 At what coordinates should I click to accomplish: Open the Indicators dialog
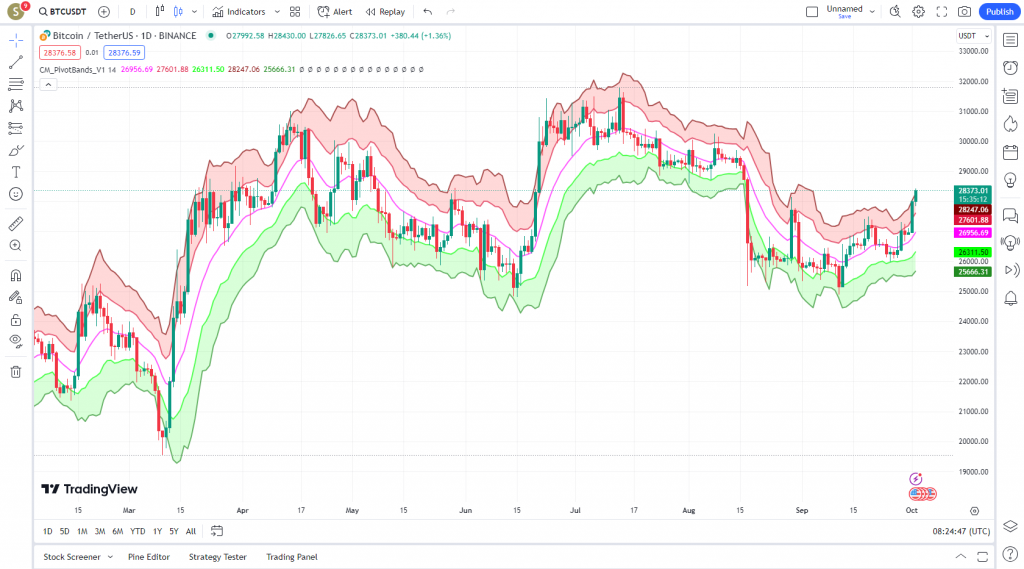[239, 12]
